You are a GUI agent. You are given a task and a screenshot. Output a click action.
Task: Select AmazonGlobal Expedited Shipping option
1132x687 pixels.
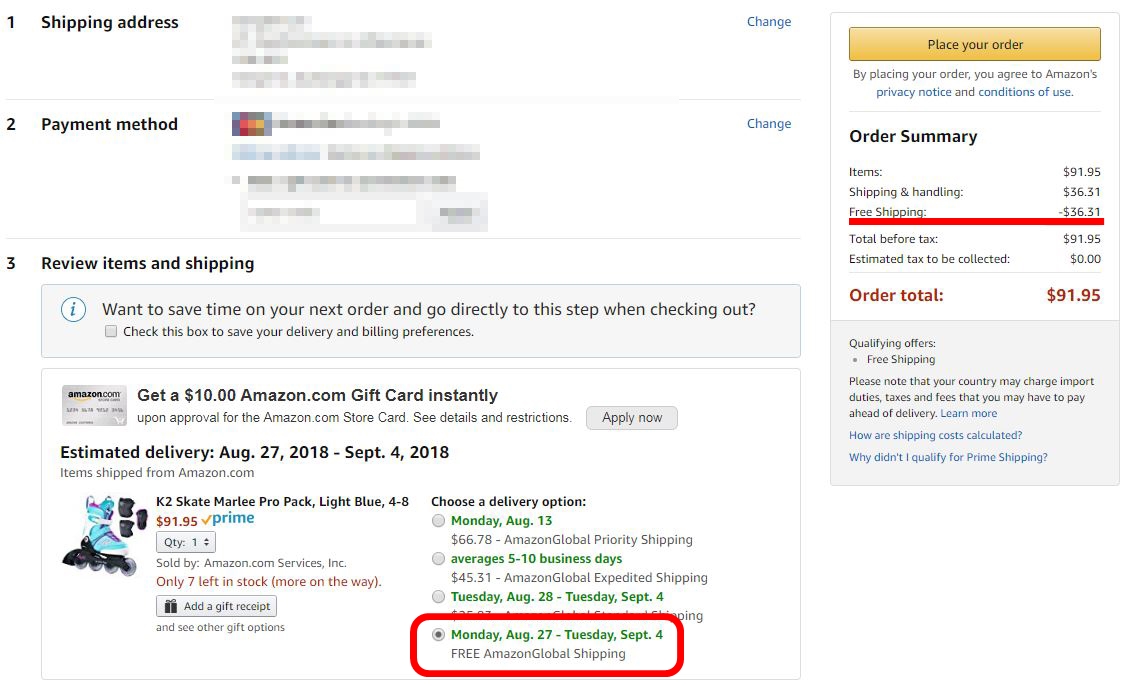click(x=438, y=559)
